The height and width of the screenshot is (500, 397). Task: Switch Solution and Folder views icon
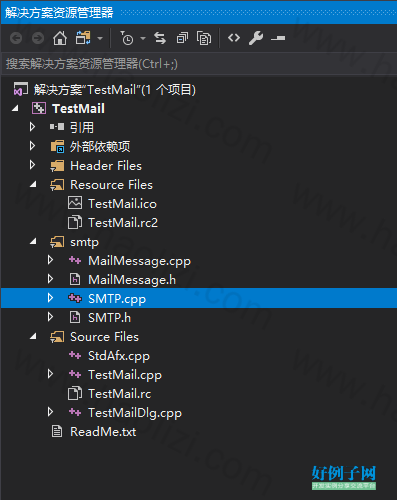point(83,38)
